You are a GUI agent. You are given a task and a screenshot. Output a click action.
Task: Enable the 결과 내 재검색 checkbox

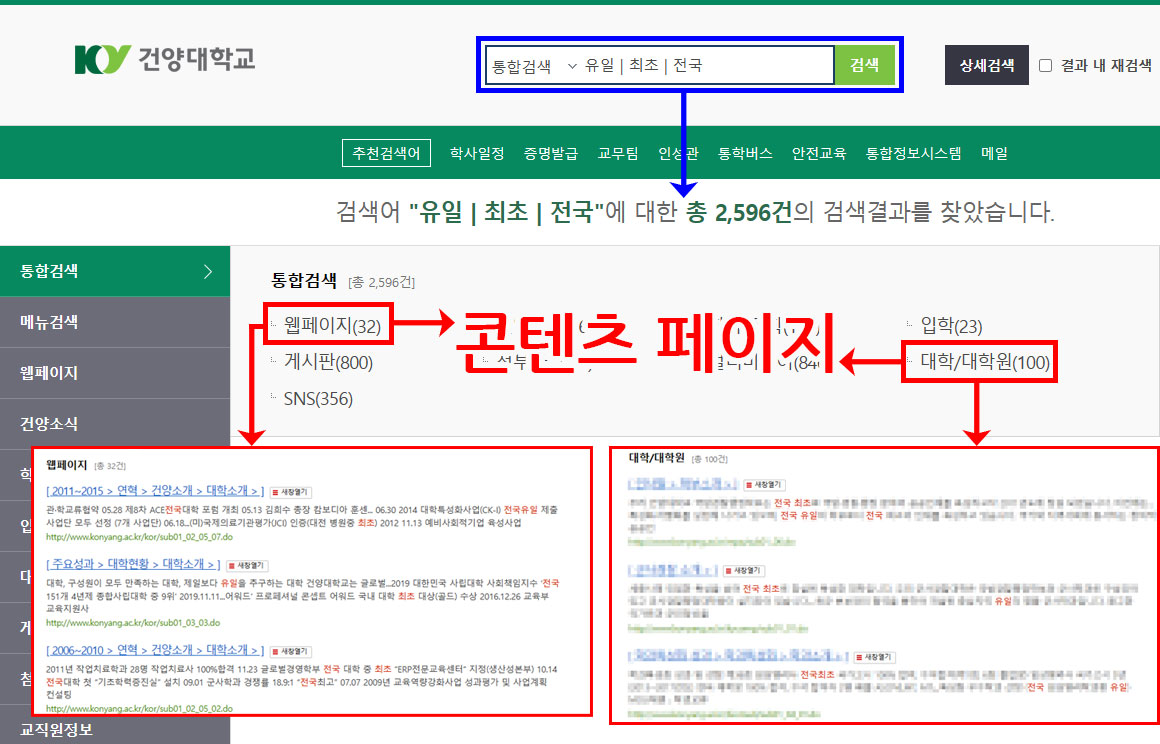click(x=1046, y=66)
